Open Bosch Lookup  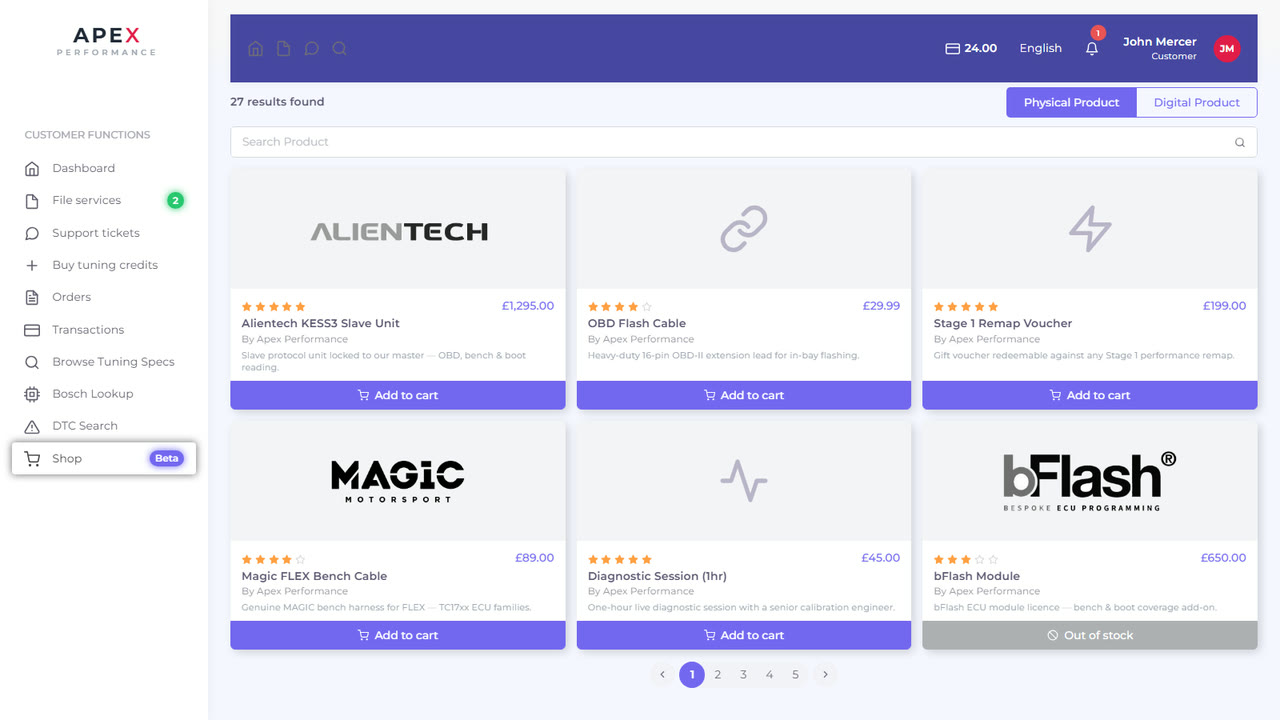(x=104, y=393)
